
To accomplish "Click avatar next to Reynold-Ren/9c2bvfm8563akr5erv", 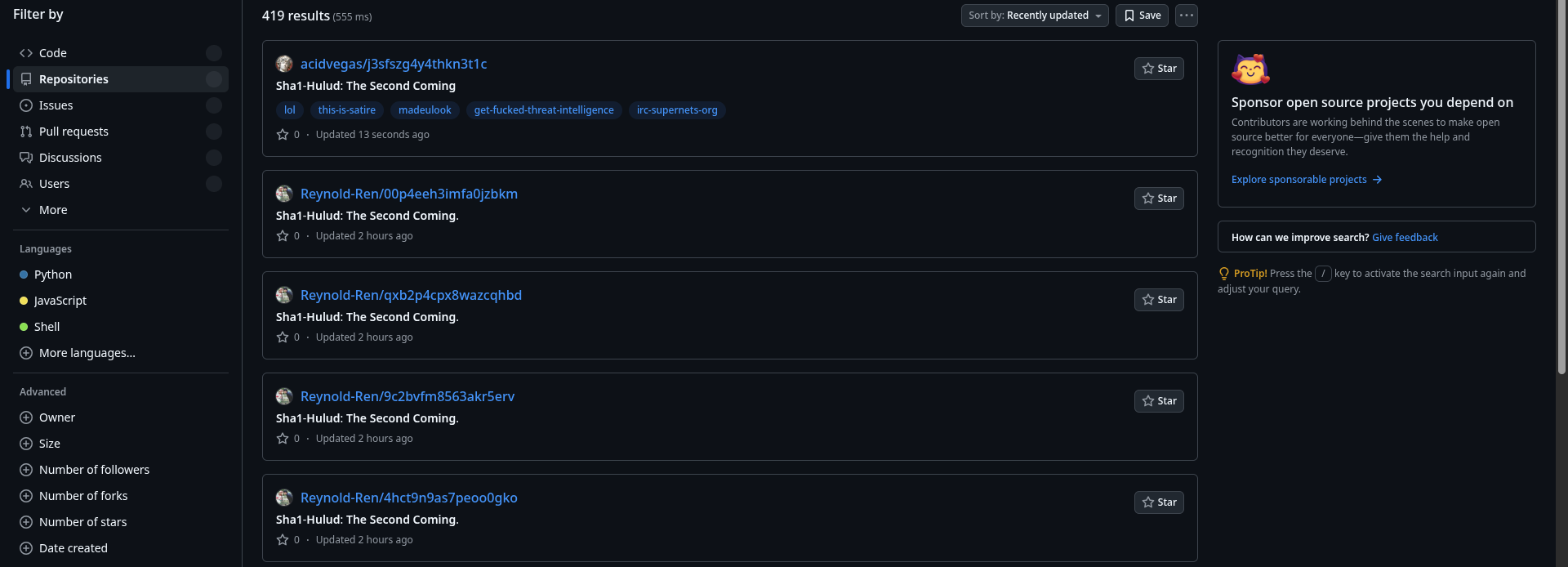I will click(x=284, y=396).
